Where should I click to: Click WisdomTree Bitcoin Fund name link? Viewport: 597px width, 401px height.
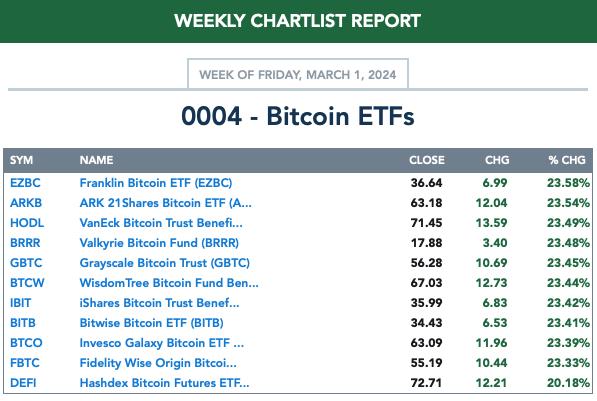(x=169, y=283)
